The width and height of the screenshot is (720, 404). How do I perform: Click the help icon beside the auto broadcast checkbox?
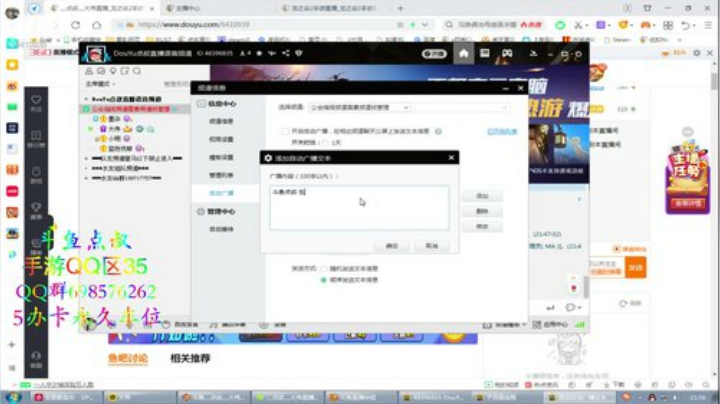click(x=439, y=131)
